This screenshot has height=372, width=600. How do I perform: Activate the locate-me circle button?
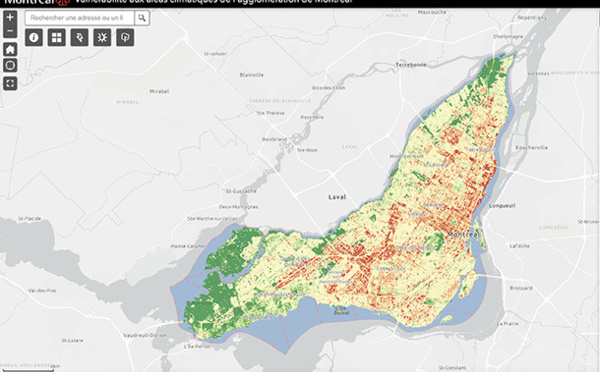[x=10, y=65]
